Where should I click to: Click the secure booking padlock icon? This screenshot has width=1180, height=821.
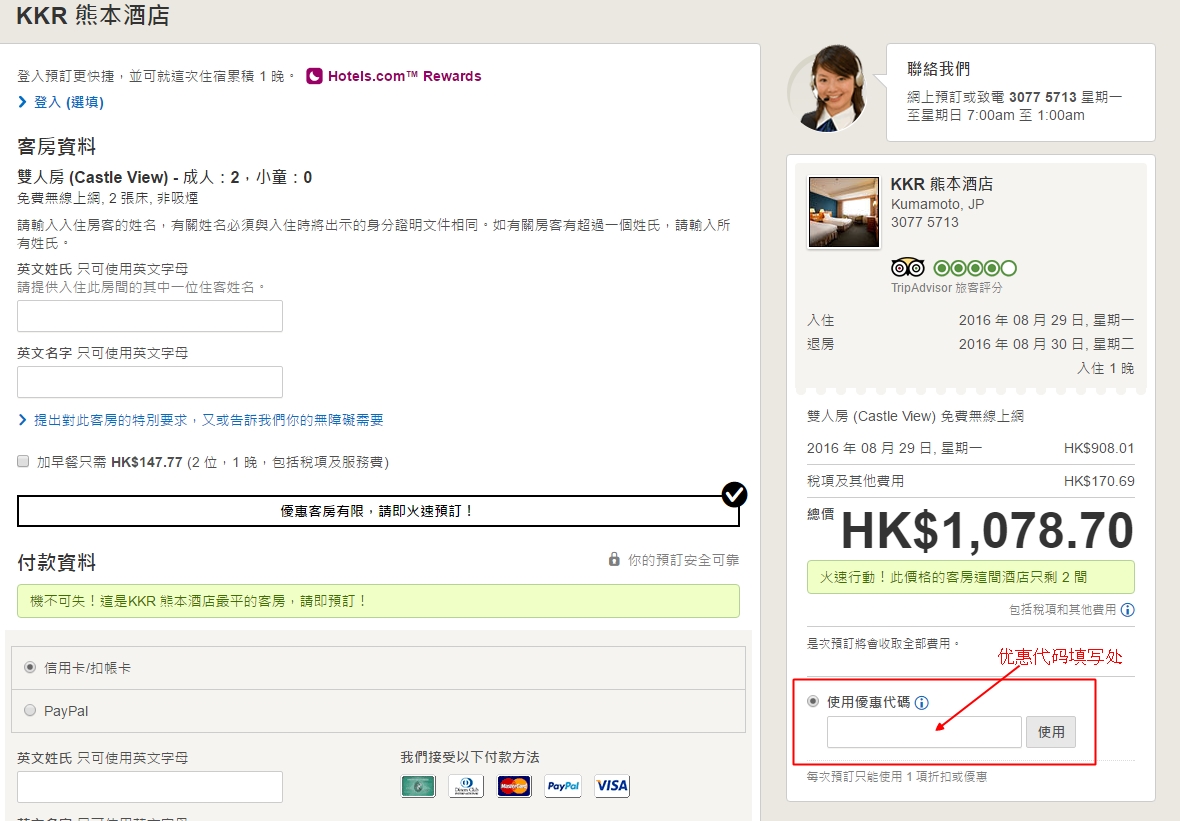point(614,559)
